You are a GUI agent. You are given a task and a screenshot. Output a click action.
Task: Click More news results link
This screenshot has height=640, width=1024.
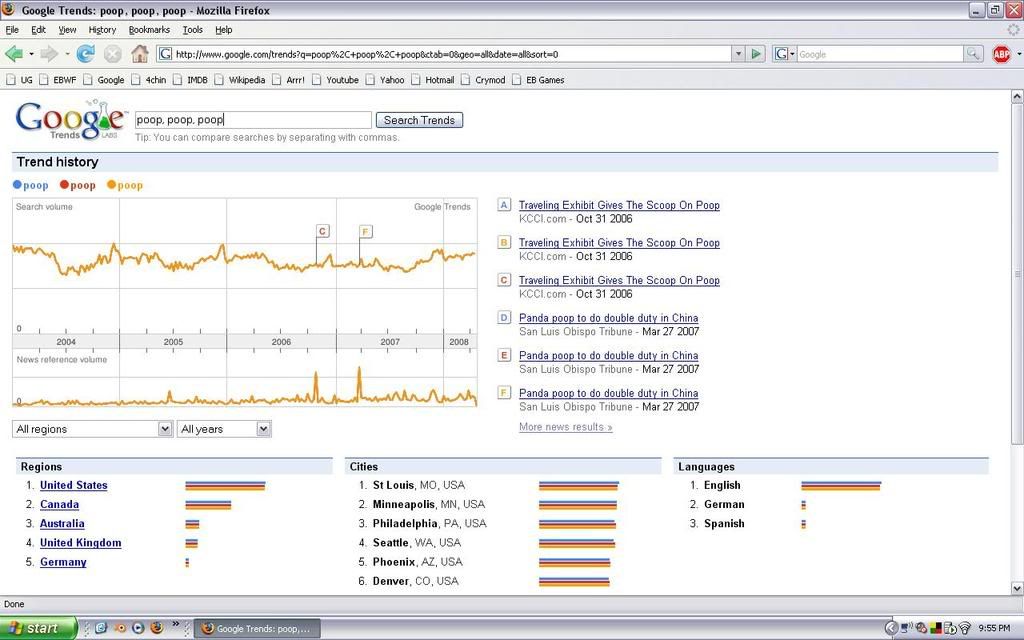566,427
